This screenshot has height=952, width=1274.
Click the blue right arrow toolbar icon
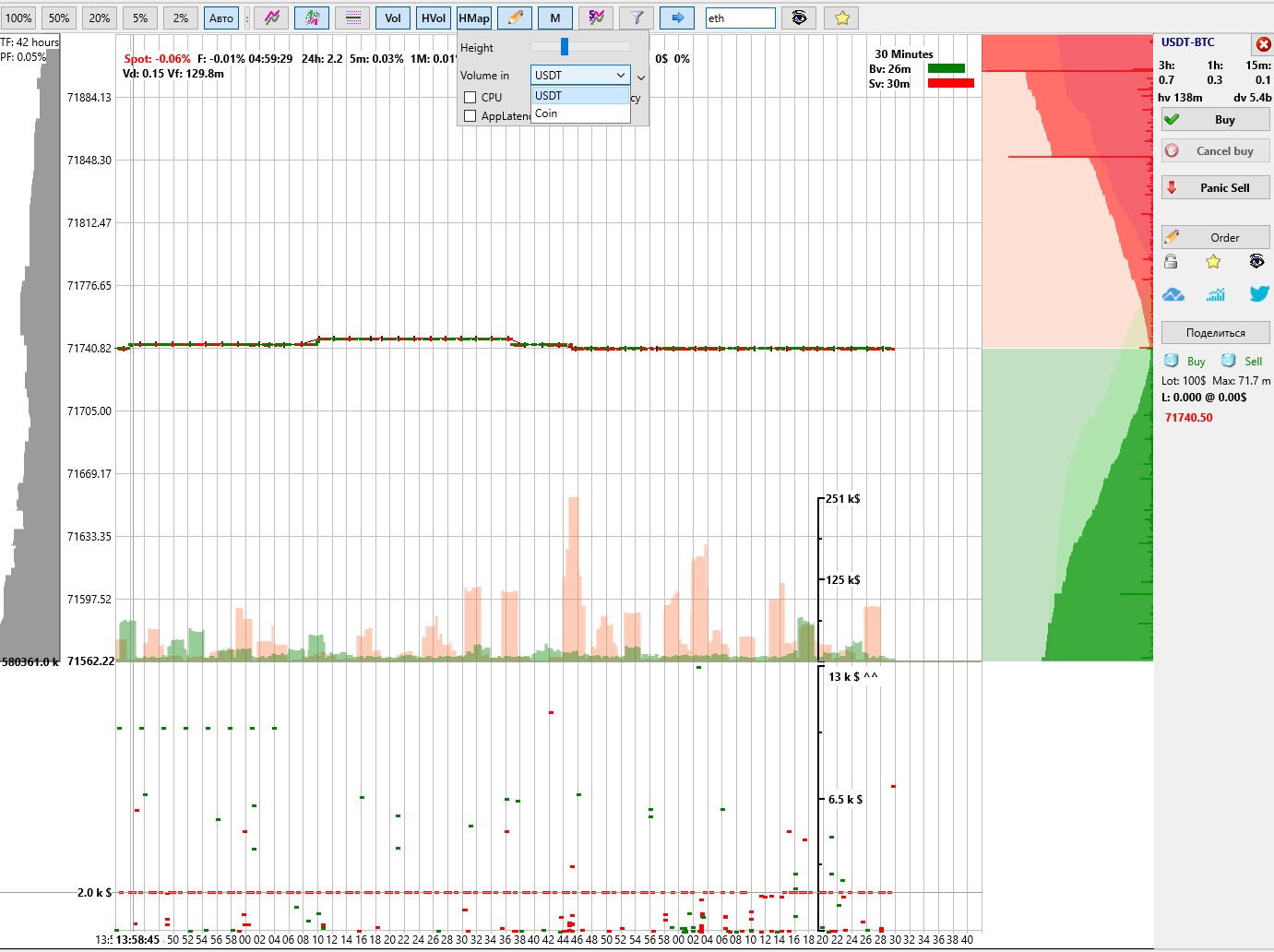676,18
